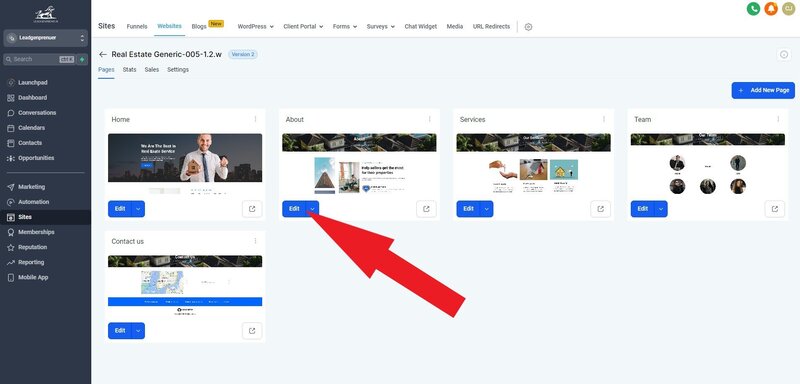Image resolution: width=800 pixels, height=384 pixels.
Task: Open the circular info icon at top right
Action: tap(784, 55)
